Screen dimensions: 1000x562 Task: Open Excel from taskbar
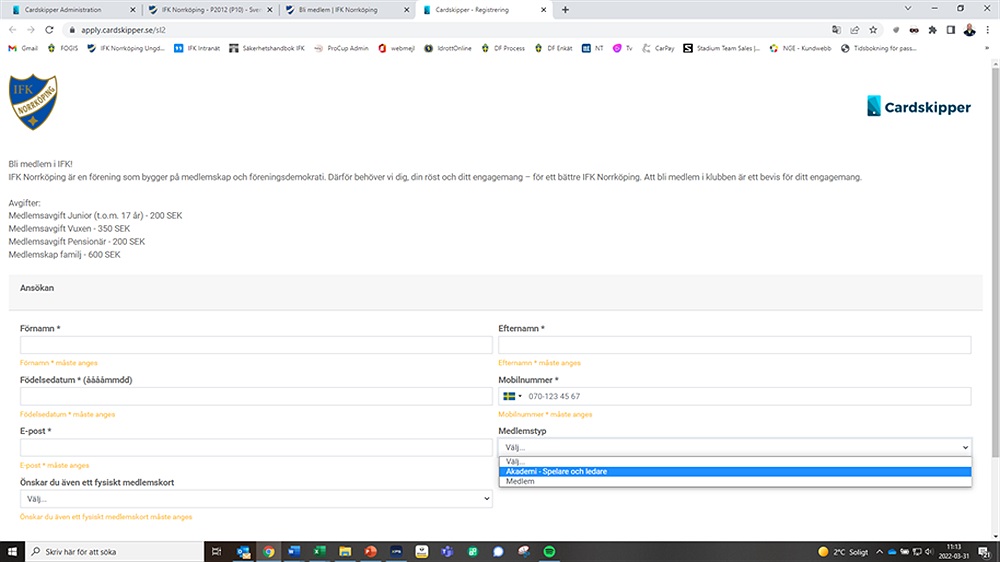[x=320, y=552]
